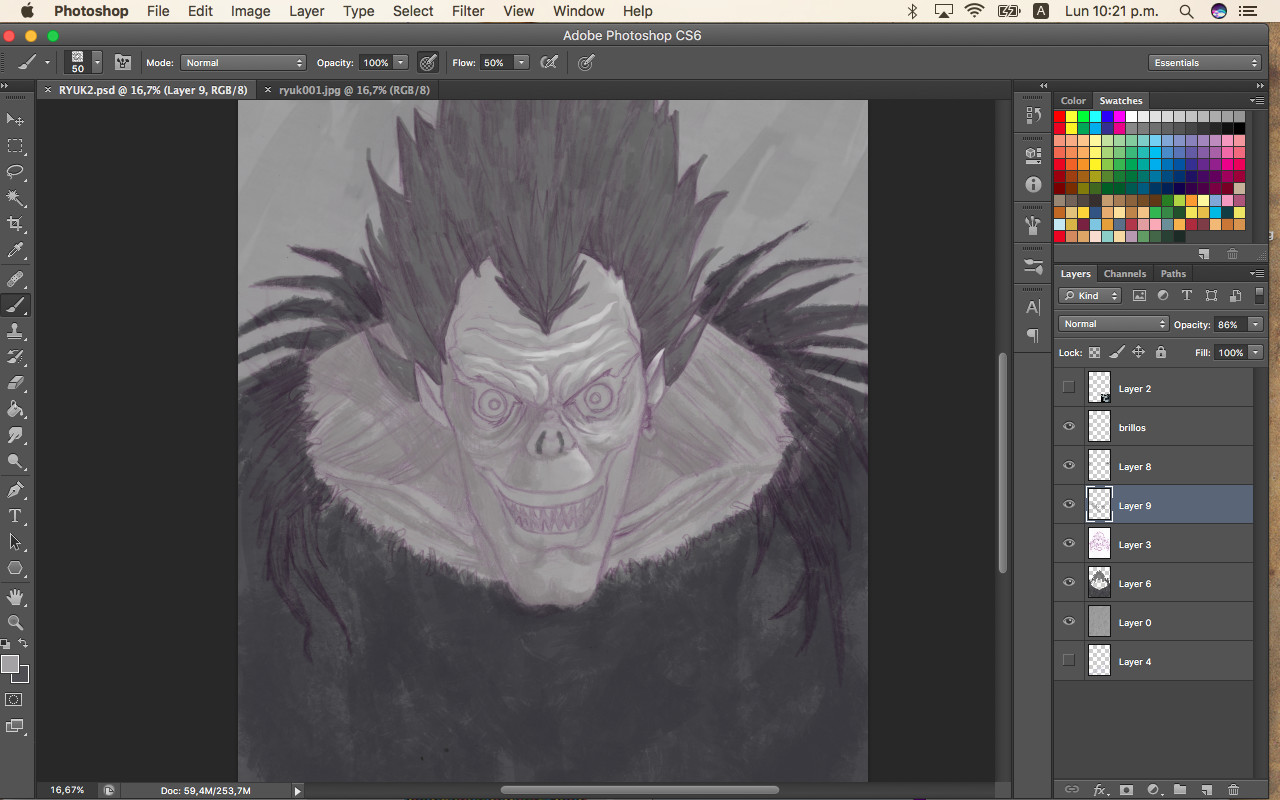Select the Path Selection tool
Viewport: 1280px width, 800px height.
point(16,542)
